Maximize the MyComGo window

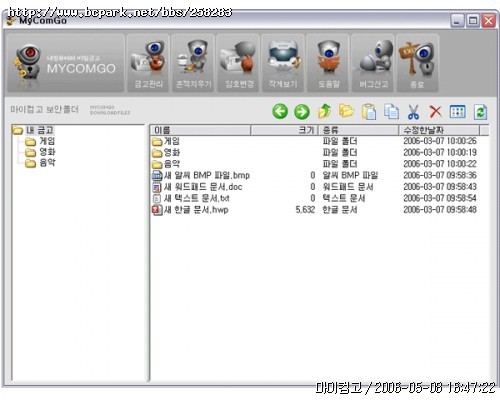pos(473,21)
